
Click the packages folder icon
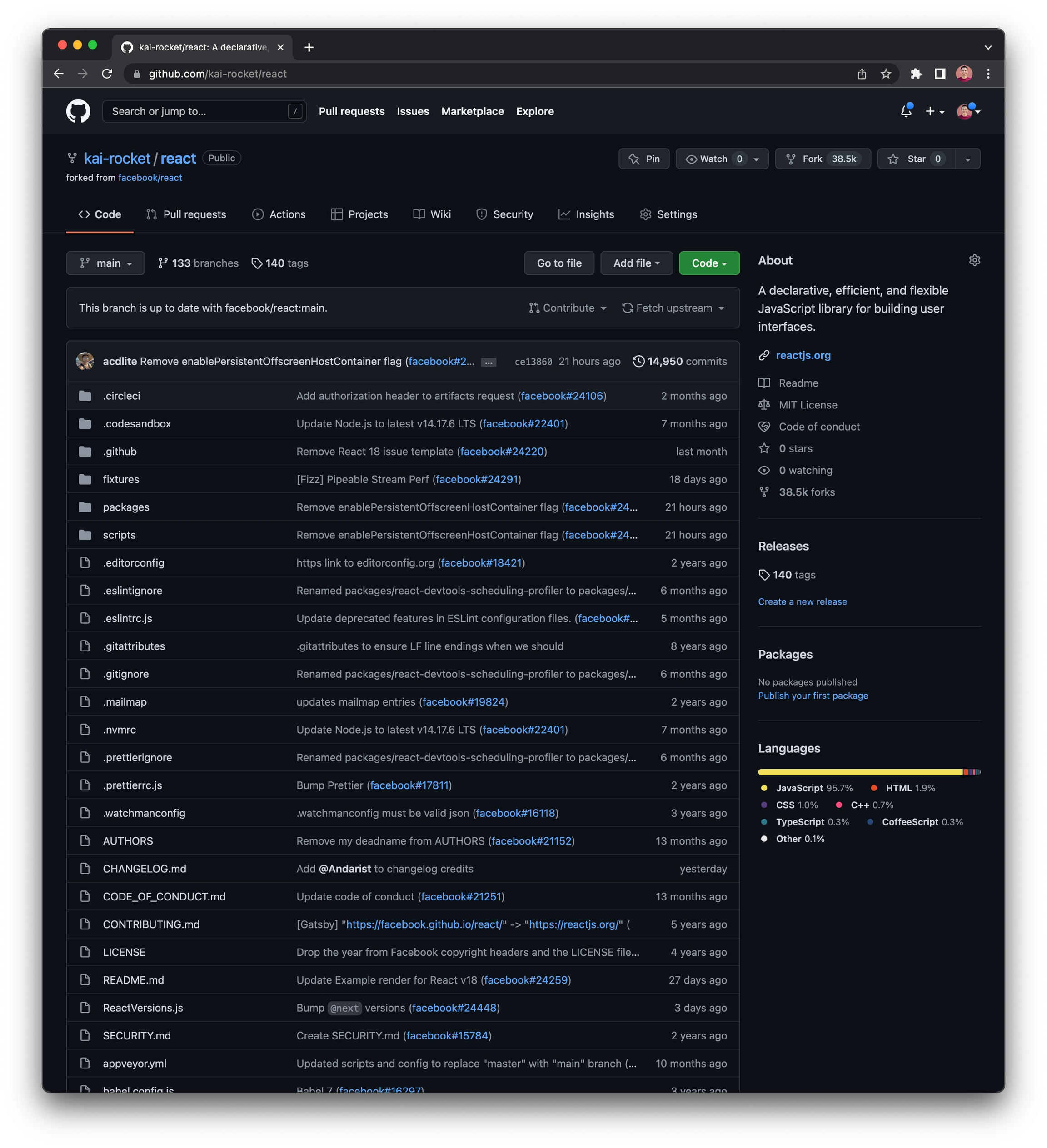pyautogui.click(x=85, y=507)
